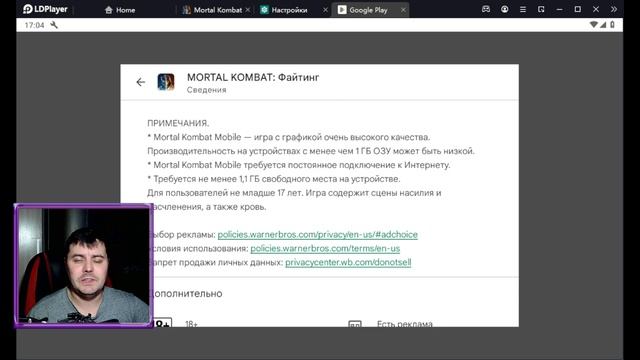640x360 pixels.
Task: Click the Настройки tab gear icon
Action: point(264,9)
